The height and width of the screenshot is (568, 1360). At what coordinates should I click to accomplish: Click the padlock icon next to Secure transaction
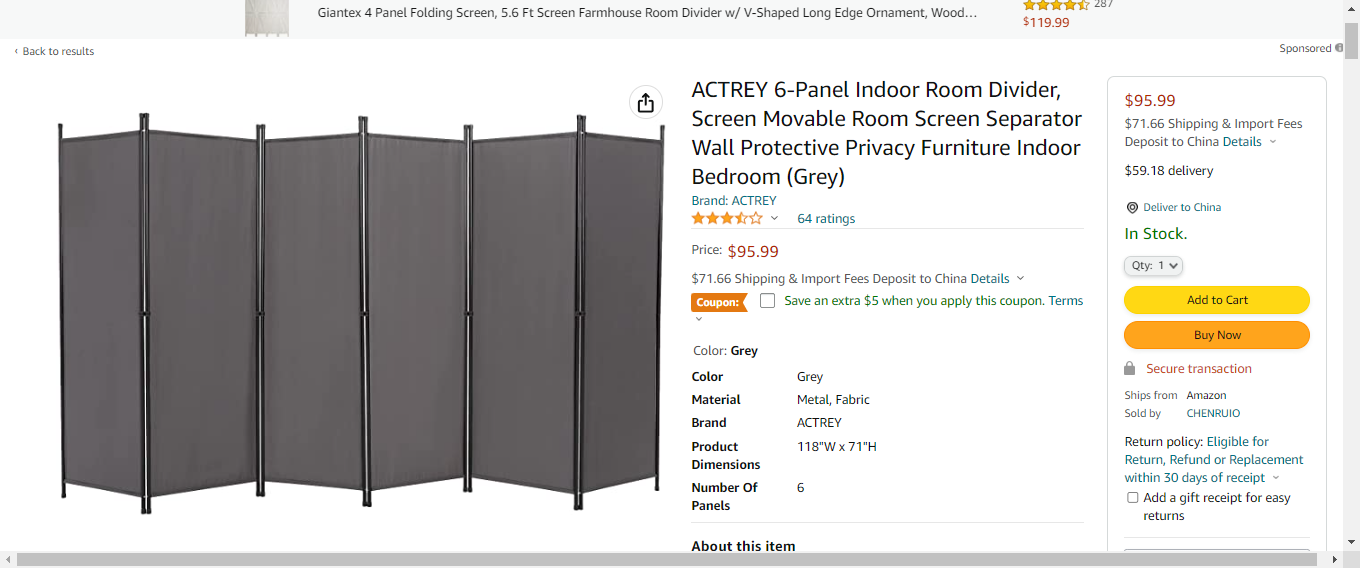[x=1130, y=368]
